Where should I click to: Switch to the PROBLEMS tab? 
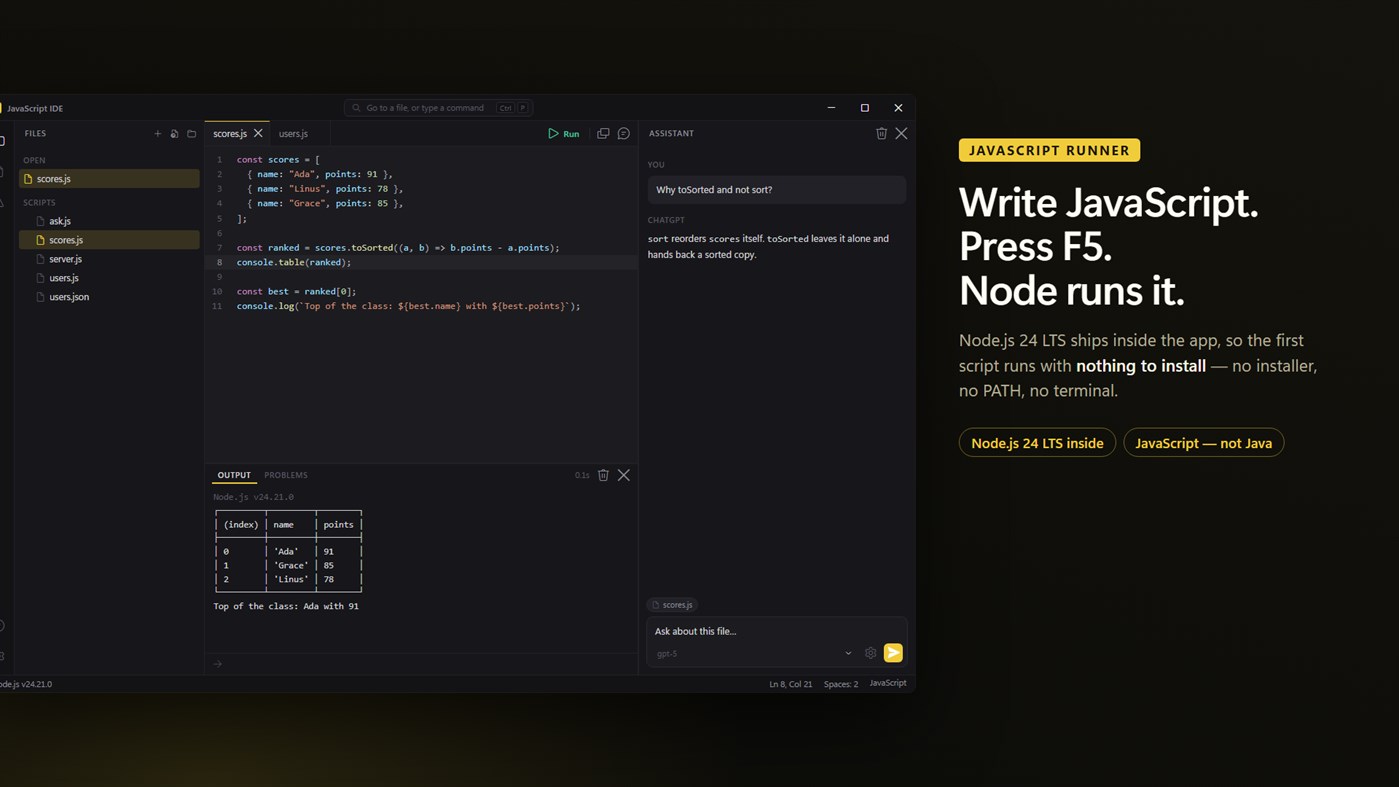(x=286, y=475)
